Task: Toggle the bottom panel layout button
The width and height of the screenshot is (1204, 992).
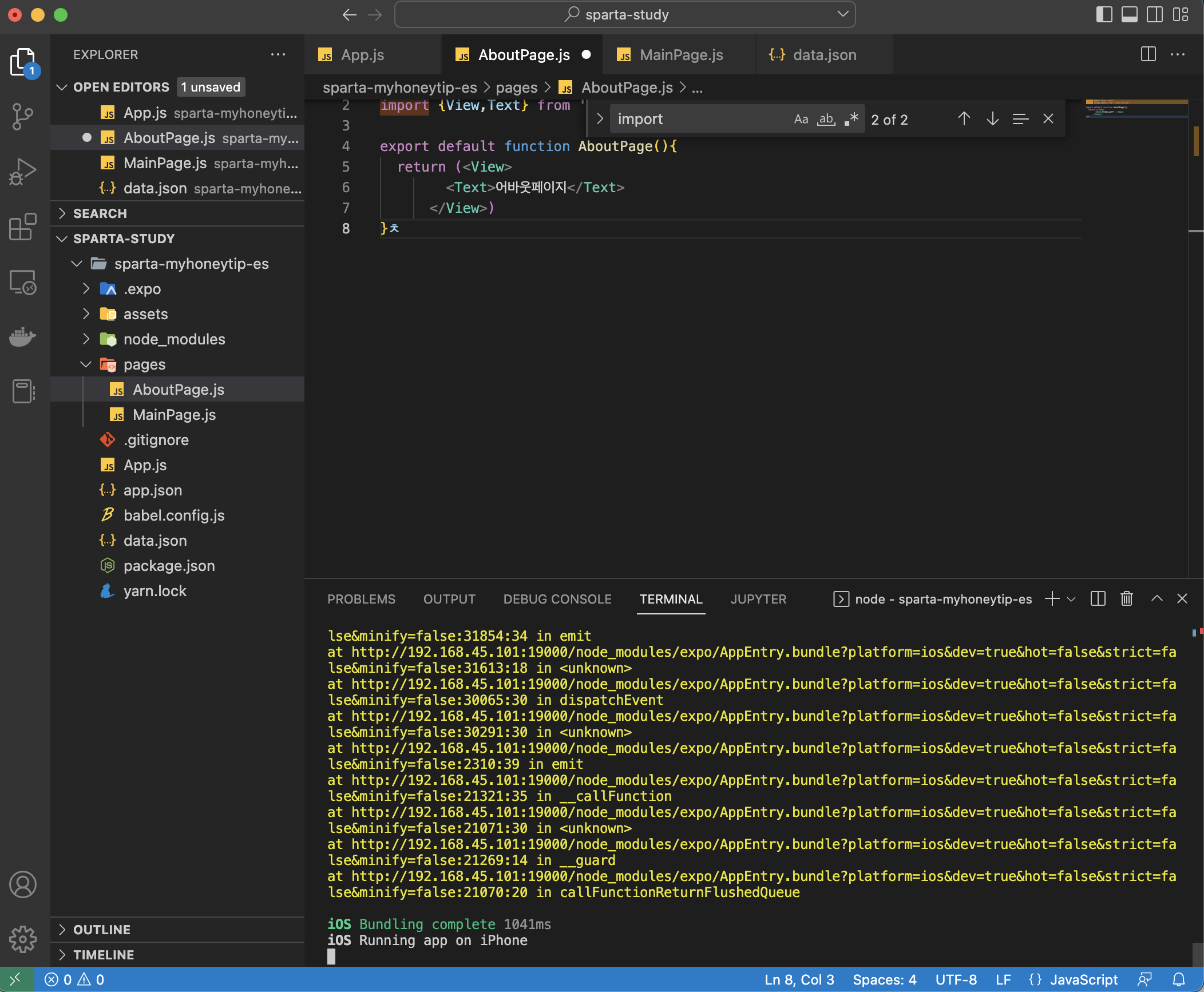Action: point(1129,15)
